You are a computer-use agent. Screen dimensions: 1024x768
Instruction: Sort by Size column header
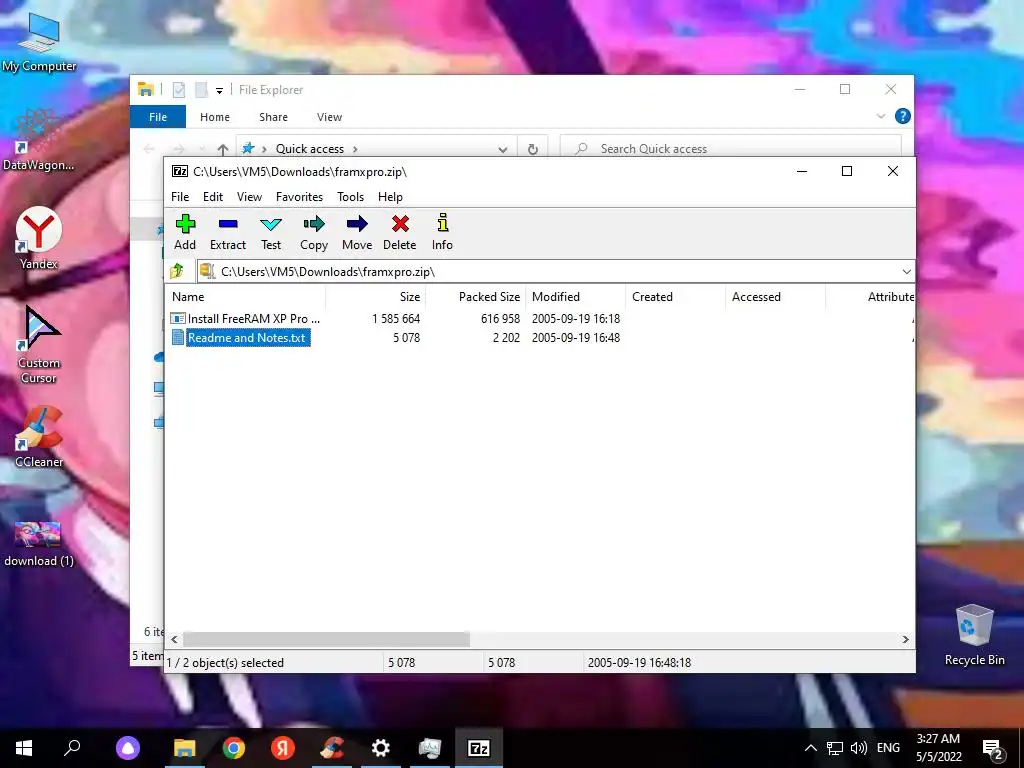pyautogui.click(x=376, y=296)
